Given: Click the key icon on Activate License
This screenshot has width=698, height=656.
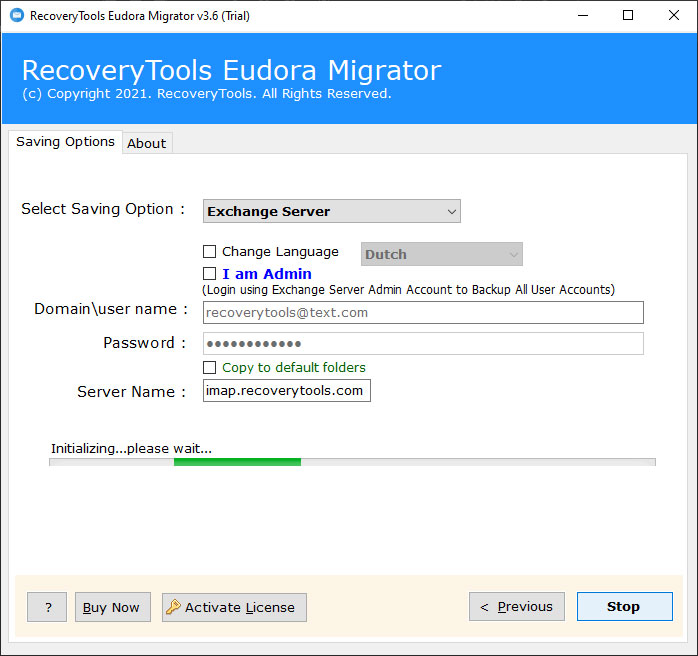Looking at the screenshot, I should [x=173, y=607].
